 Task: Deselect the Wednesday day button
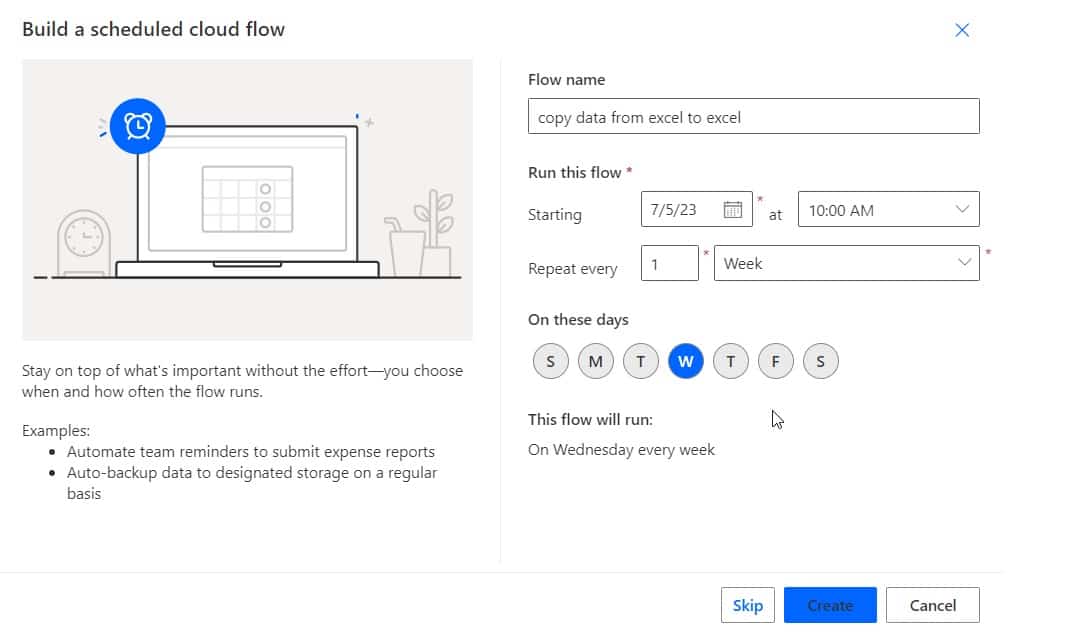coord(685,361)
